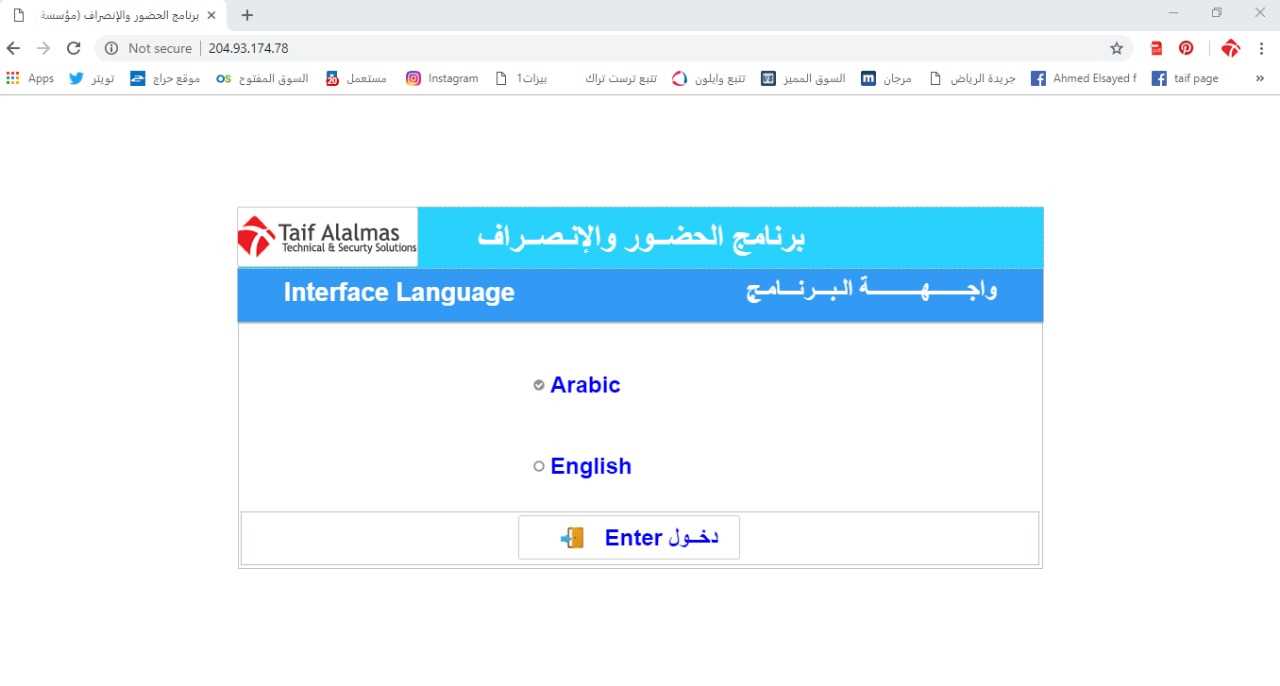Click the واجهة البرنامج heading text

(x=871, y=291)
